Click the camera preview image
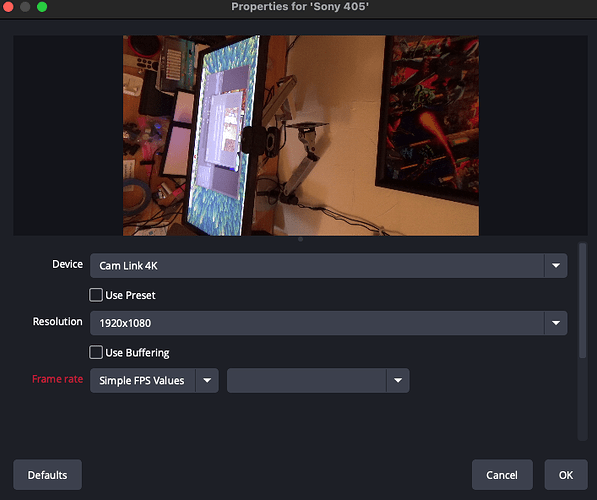 coord(301,136)
